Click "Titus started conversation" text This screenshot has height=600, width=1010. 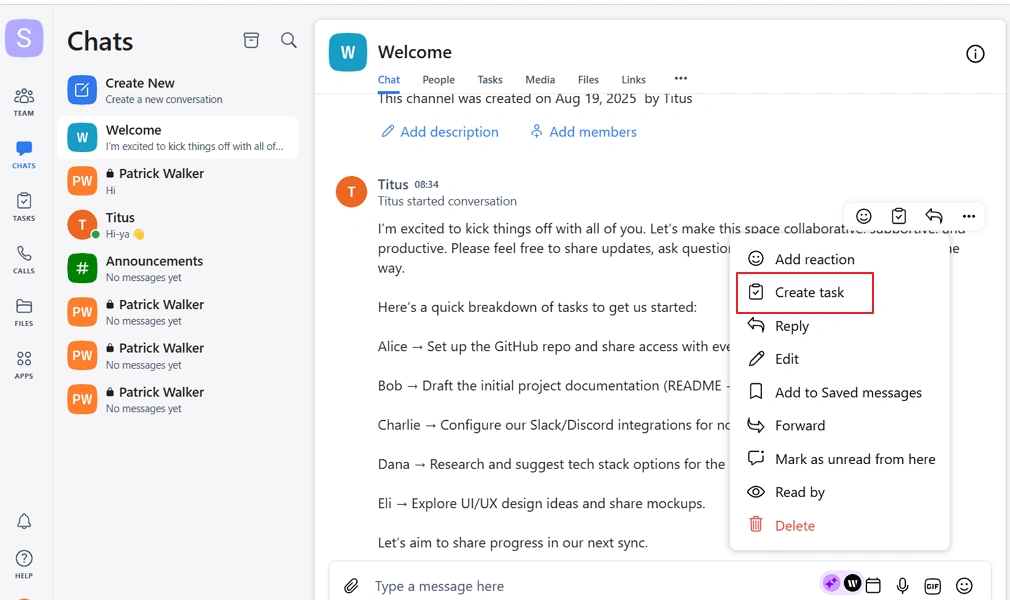(447, 201)
